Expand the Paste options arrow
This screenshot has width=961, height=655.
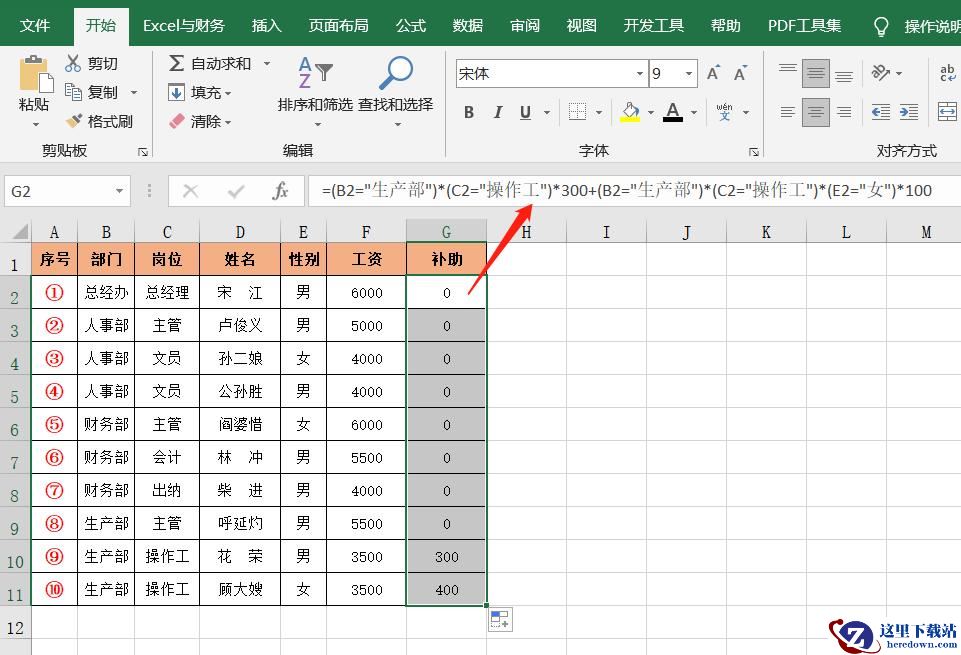pyautogui.click(x=36, y=124)
